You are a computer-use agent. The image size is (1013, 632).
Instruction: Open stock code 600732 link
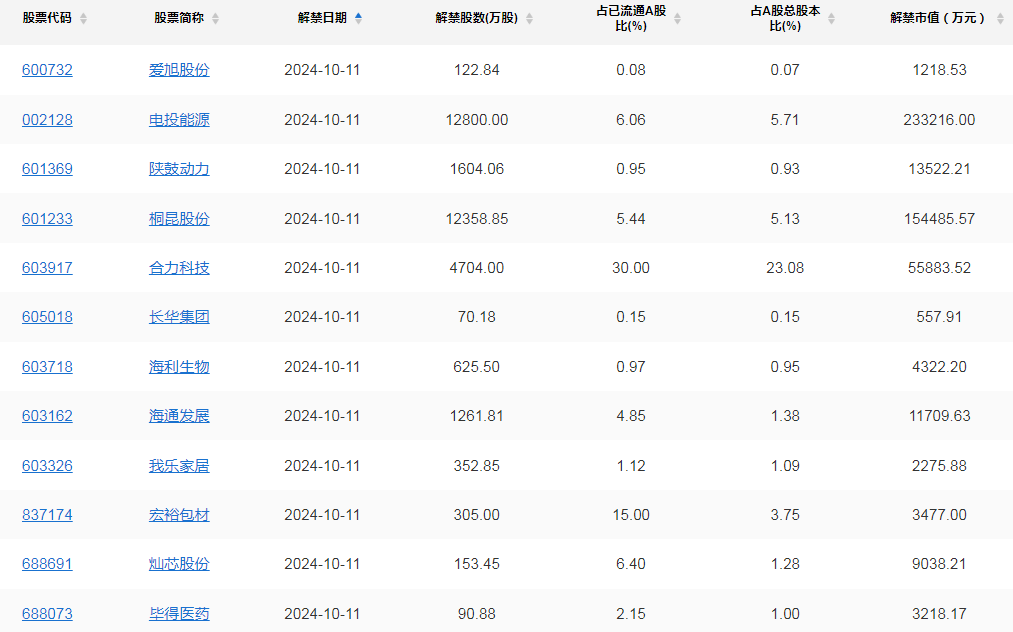point(47,70)
